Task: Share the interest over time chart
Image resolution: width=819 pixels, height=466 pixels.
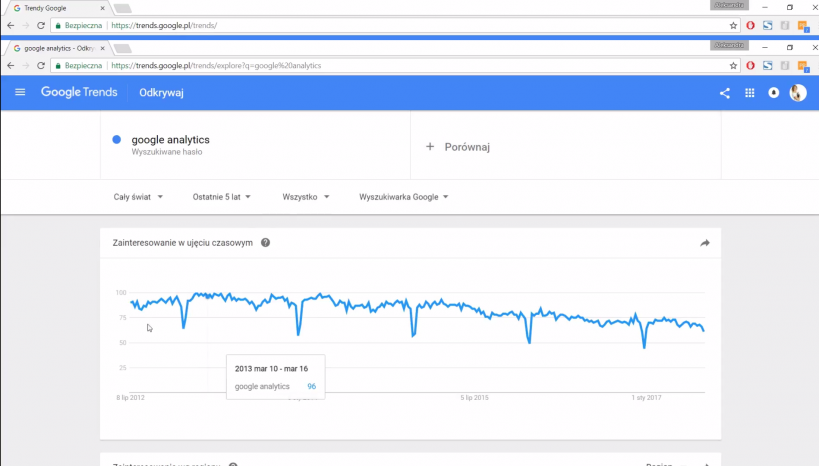Action: (x=705, y=243)
